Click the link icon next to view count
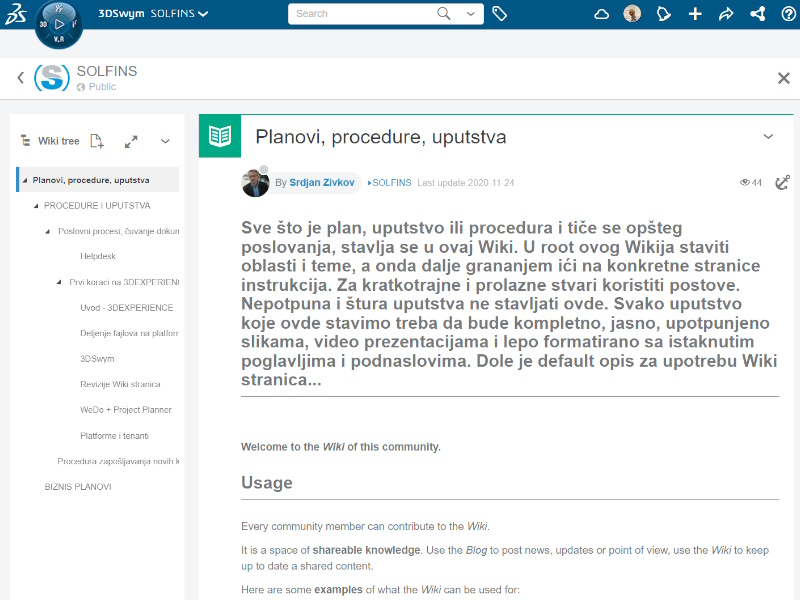This screenshot has height=600, width=800. [x=782, y=182]
